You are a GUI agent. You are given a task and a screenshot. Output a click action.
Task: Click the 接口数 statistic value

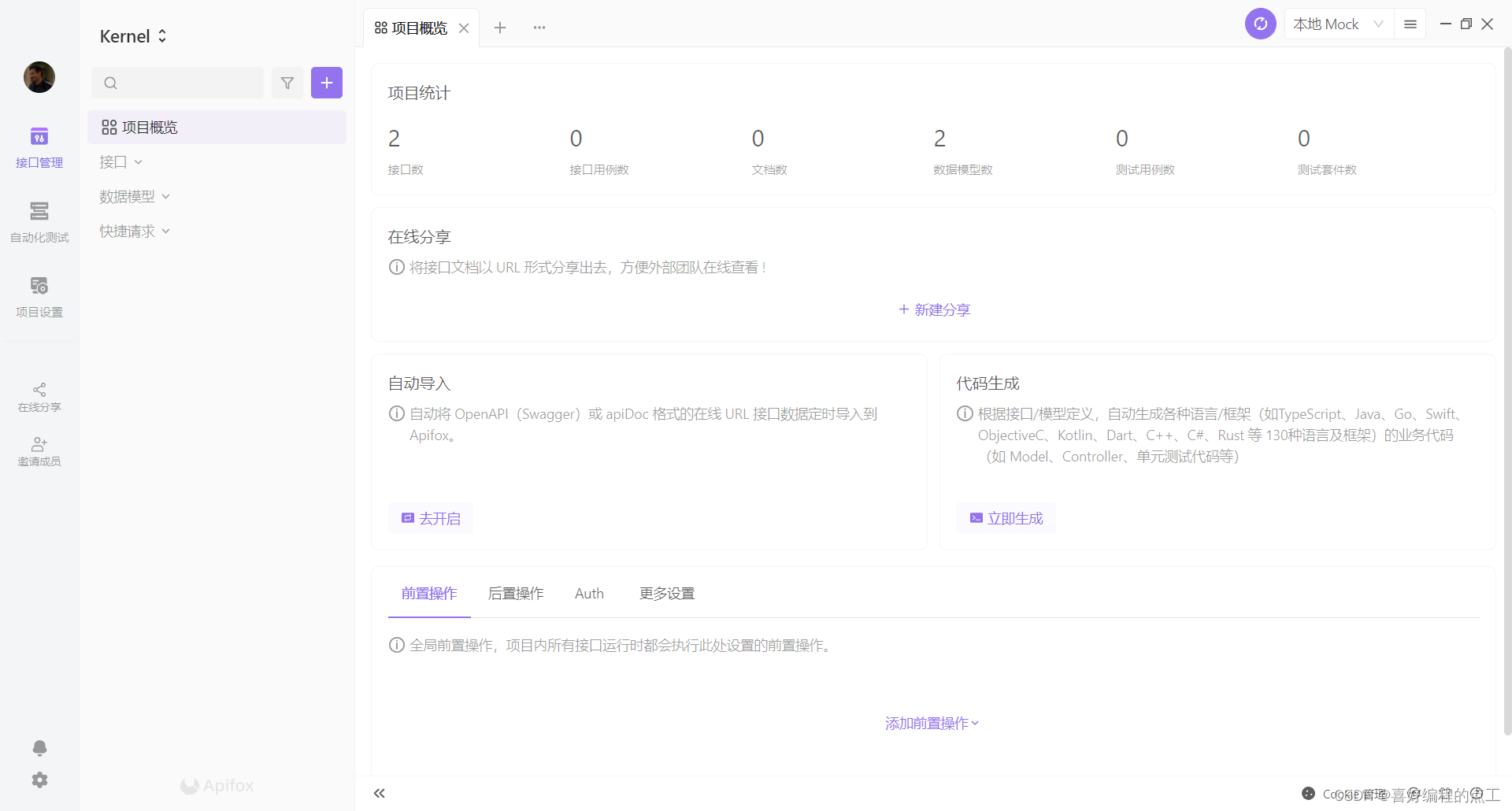[x=395, y=139]
